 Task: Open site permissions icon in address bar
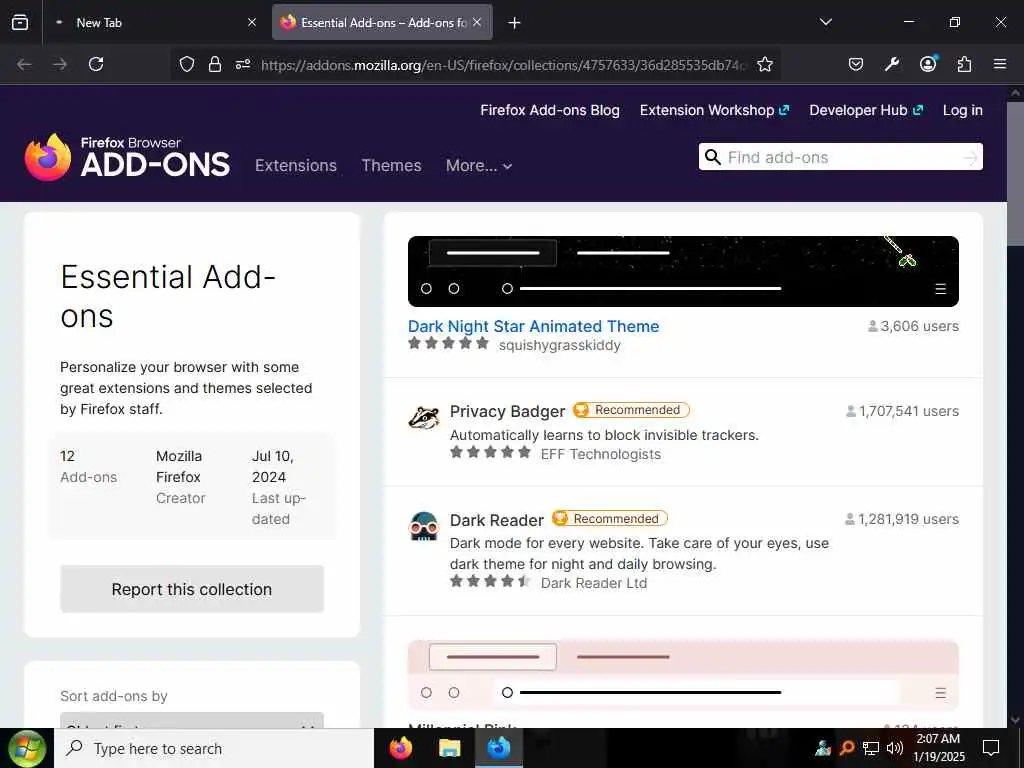coord(243,64)
